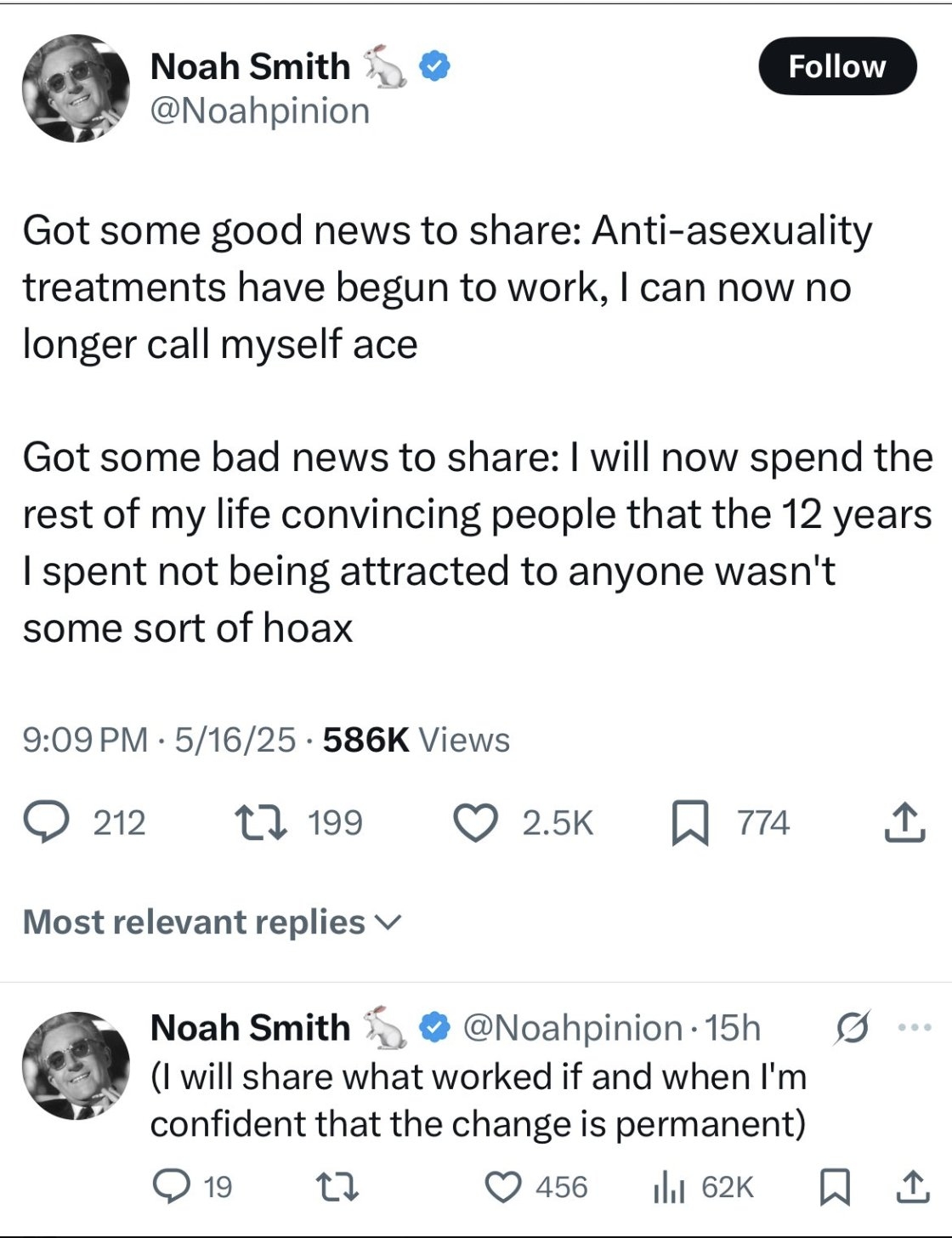The image size is (952, 1238).
Task: Share the follow-up reply tweet
Action: point(912,1186)
